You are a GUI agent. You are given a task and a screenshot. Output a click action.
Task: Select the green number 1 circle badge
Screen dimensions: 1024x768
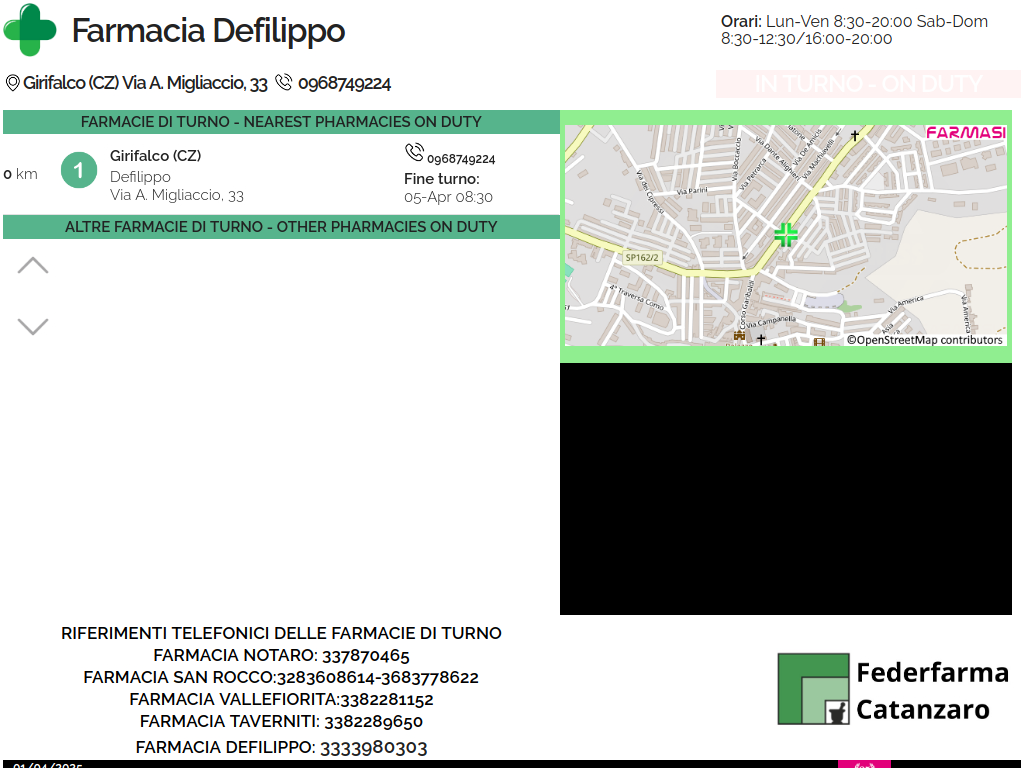click(x=78, y=170)
